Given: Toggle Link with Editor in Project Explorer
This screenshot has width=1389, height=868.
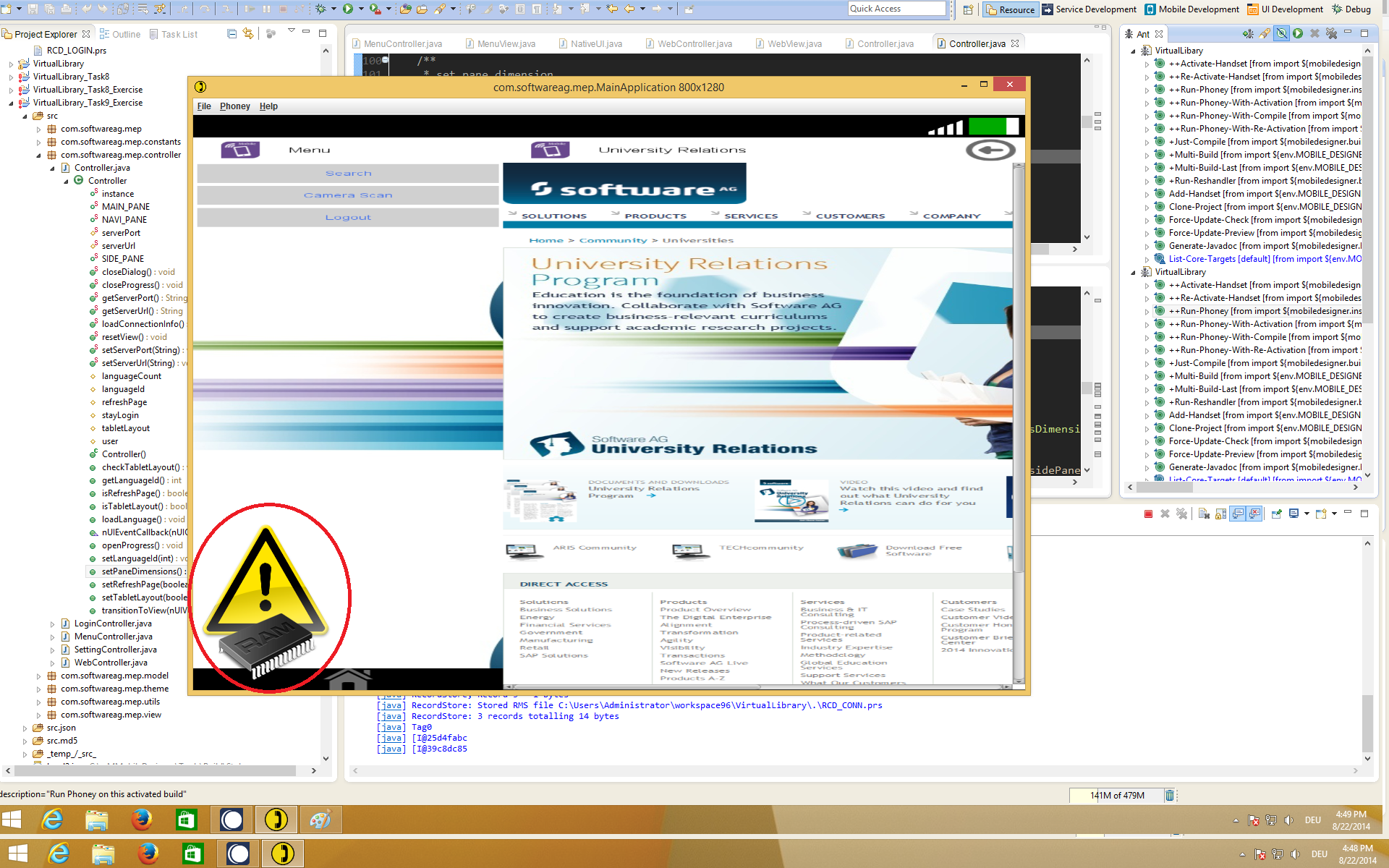Looking at the screenshot, I should click(x=248, y=34).
